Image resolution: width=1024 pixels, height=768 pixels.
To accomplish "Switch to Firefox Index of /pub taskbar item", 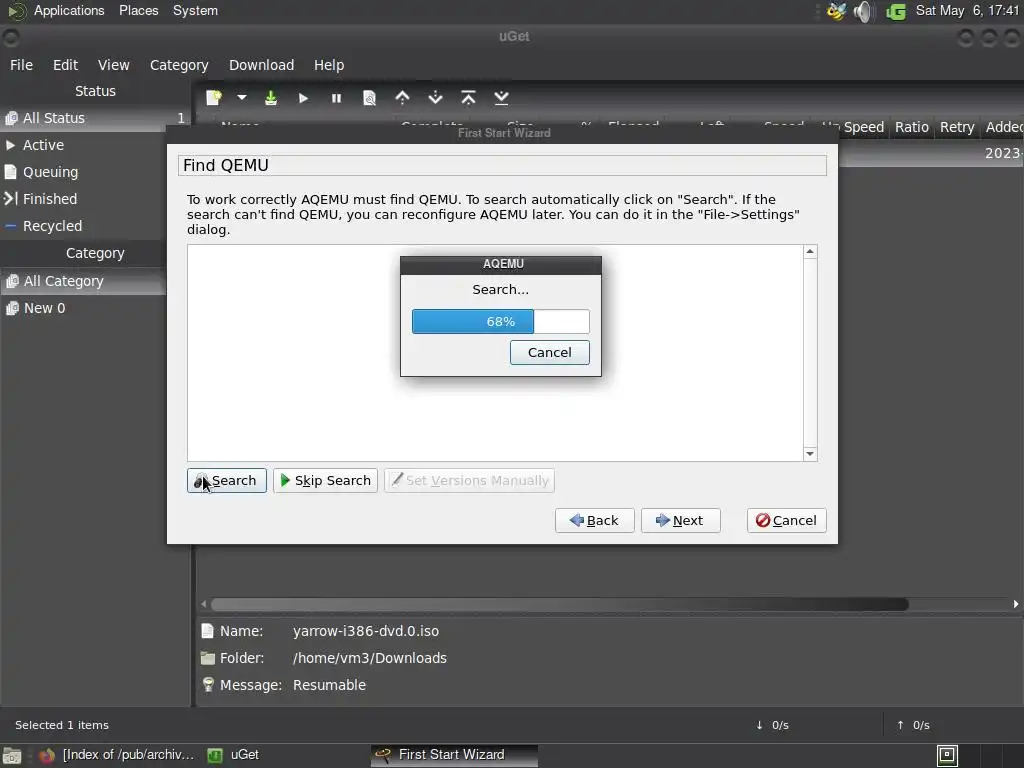I will pos(118,755).
